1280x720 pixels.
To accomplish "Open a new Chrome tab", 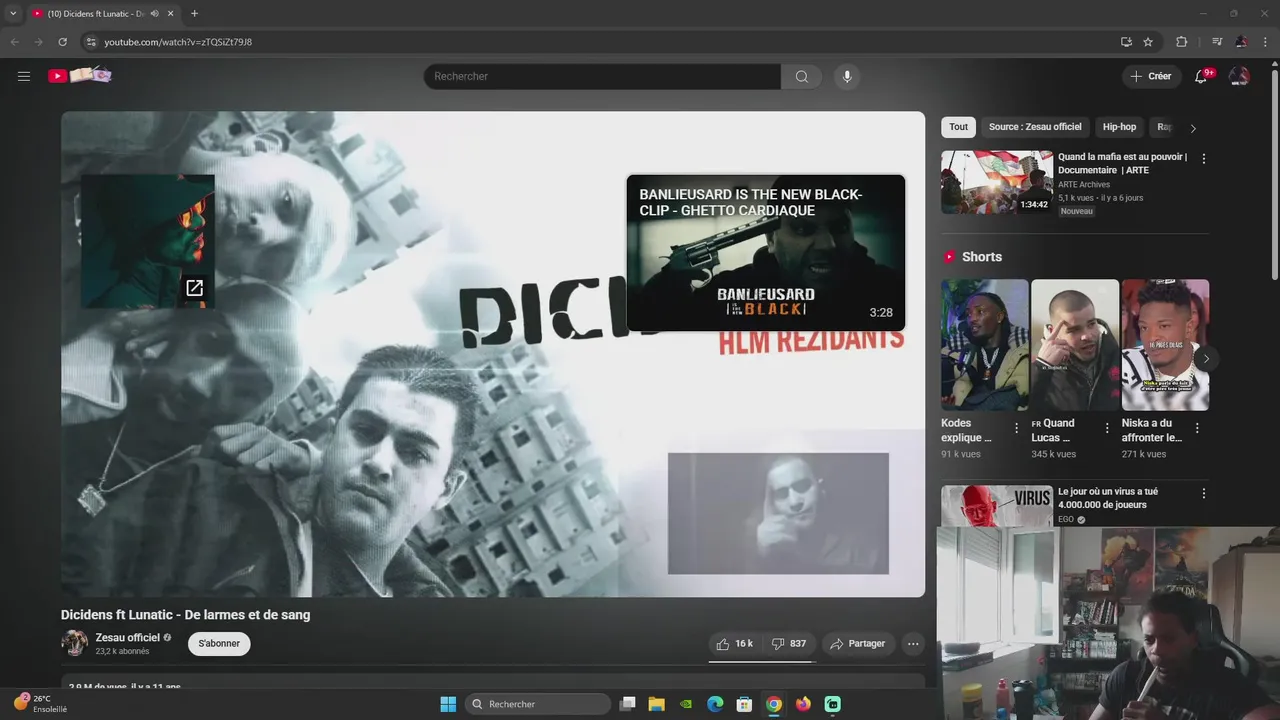I will (x=194, y=13).
